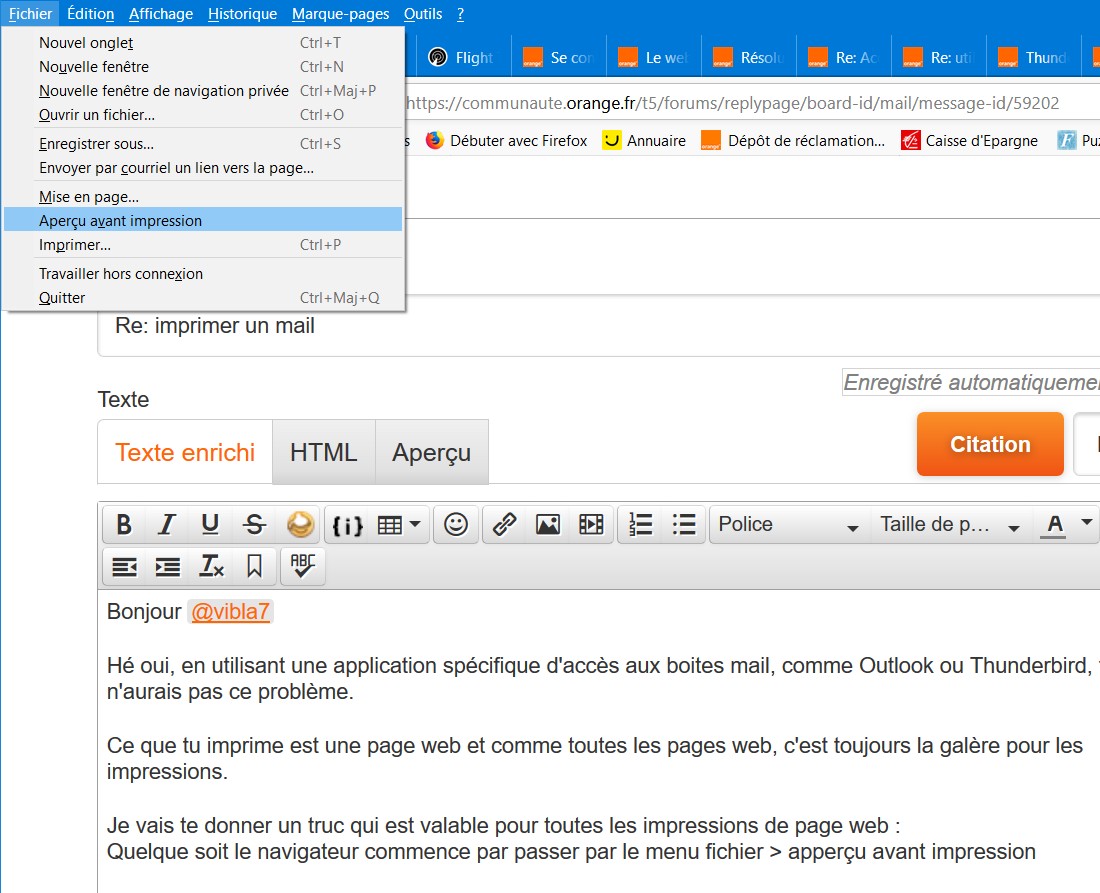Insert an image into the post

point(548,525)
